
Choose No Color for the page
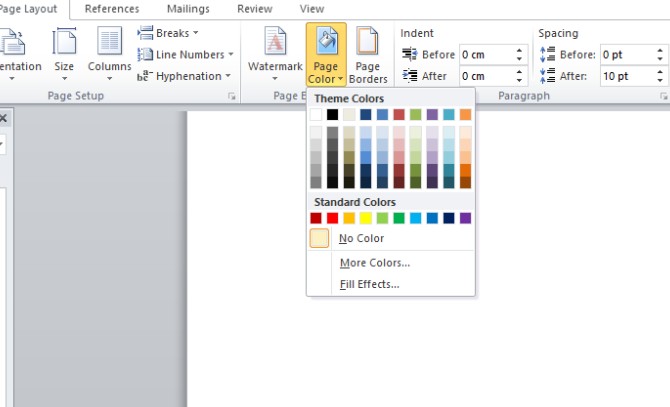pyautogui.click(x=391, y=238)
